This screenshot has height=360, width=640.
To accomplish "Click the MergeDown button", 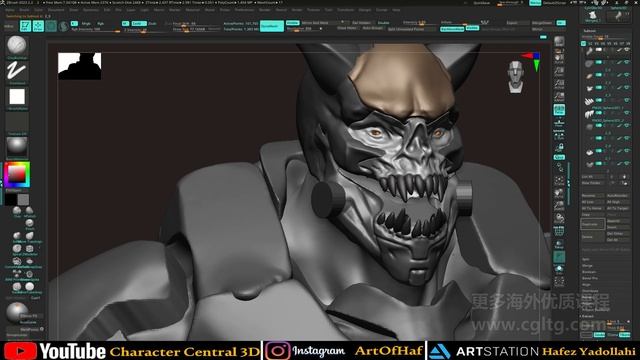I will point(542,23).
